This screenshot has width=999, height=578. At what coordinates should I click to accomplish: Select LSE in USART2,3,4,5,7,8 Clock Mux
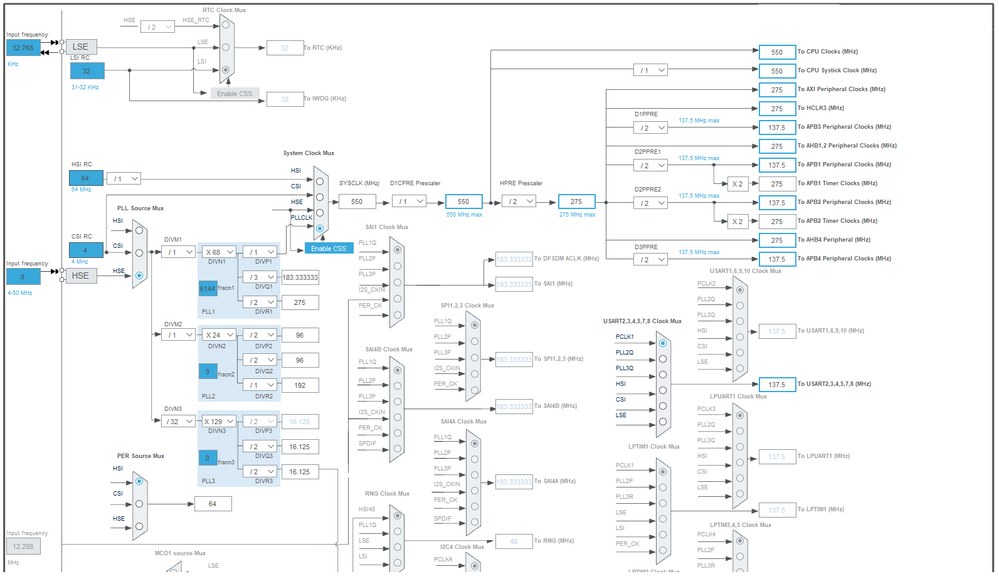coord(663,422)
